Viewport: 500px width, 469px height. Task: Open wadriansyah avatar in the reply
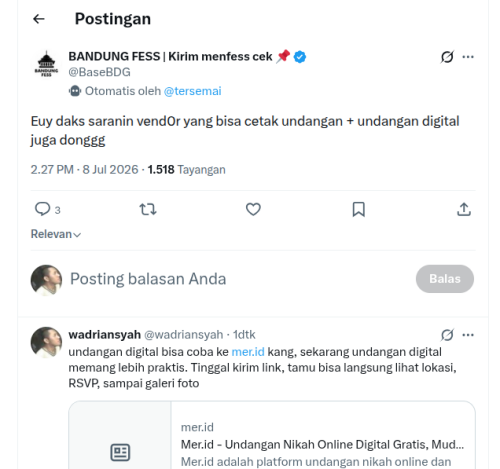click(46, 342)
